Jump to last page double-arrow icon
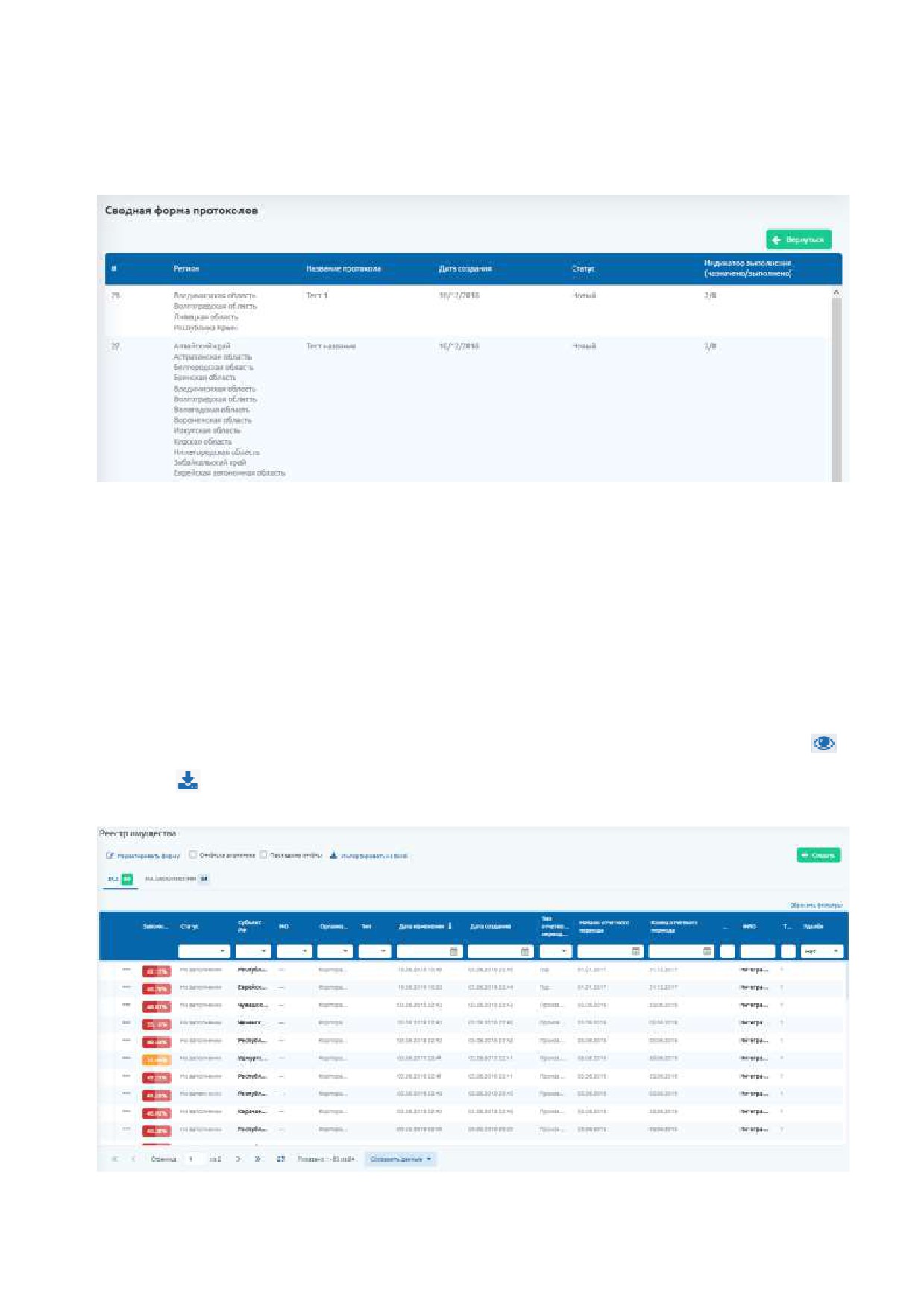924x1307 pixels. pos(257,1159)
